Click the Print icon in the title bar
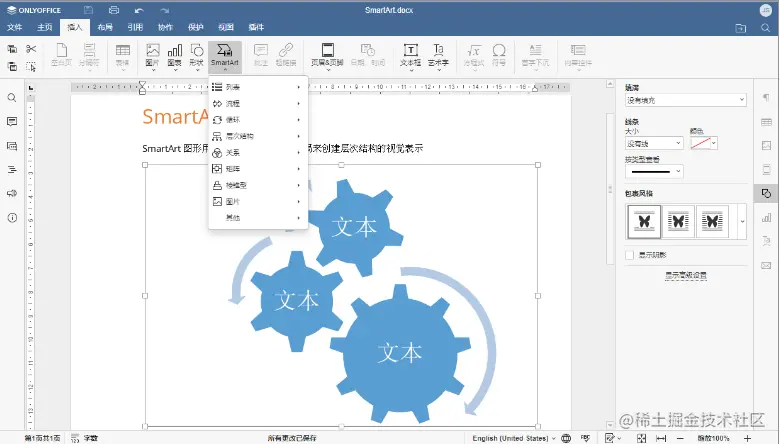 click(x=114, y=10)
